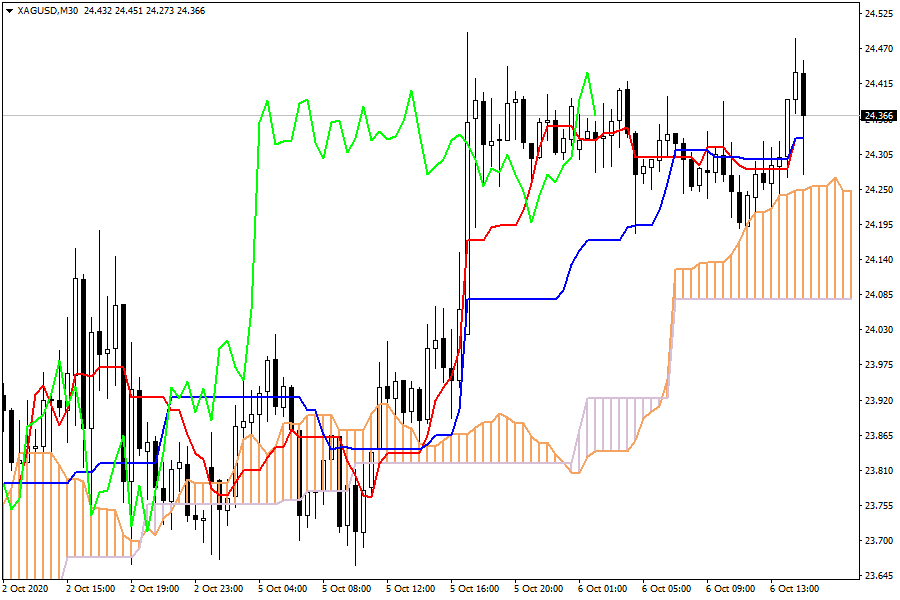
Task: Click the 24.250 price scale label
Action: tap(877, 189)
